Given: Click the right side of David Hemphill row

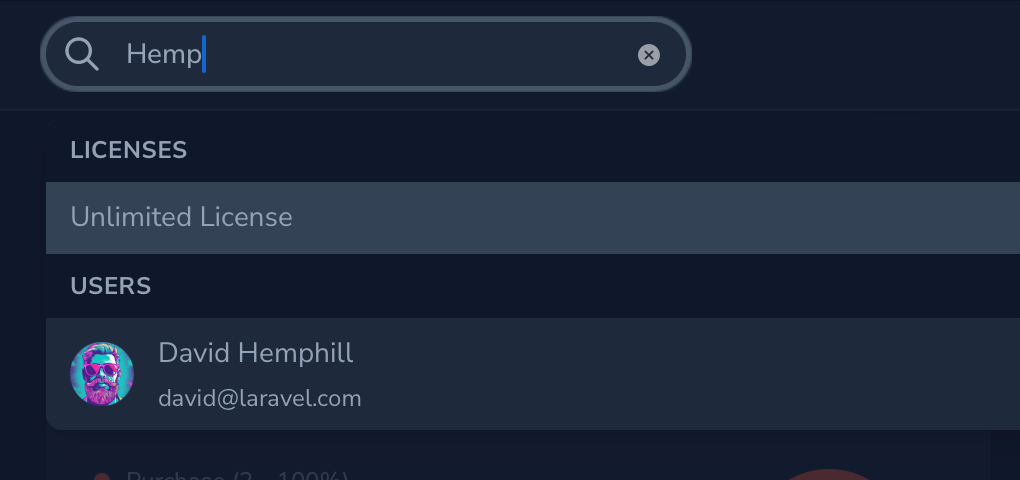Looking at the screenshot, I should coord(900,374).
